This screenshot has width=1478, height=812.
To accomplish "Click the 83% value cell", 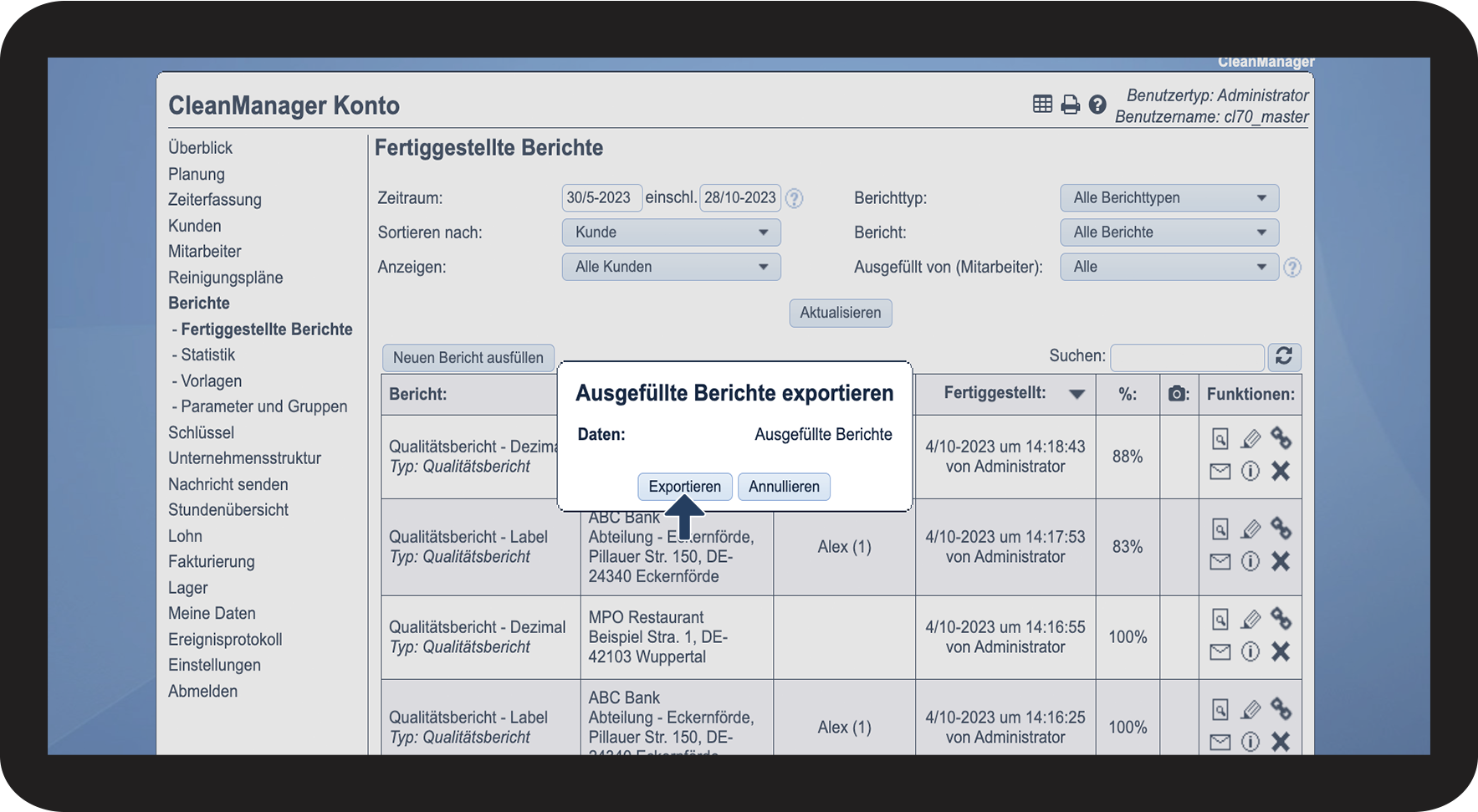I will (1128, 547).
